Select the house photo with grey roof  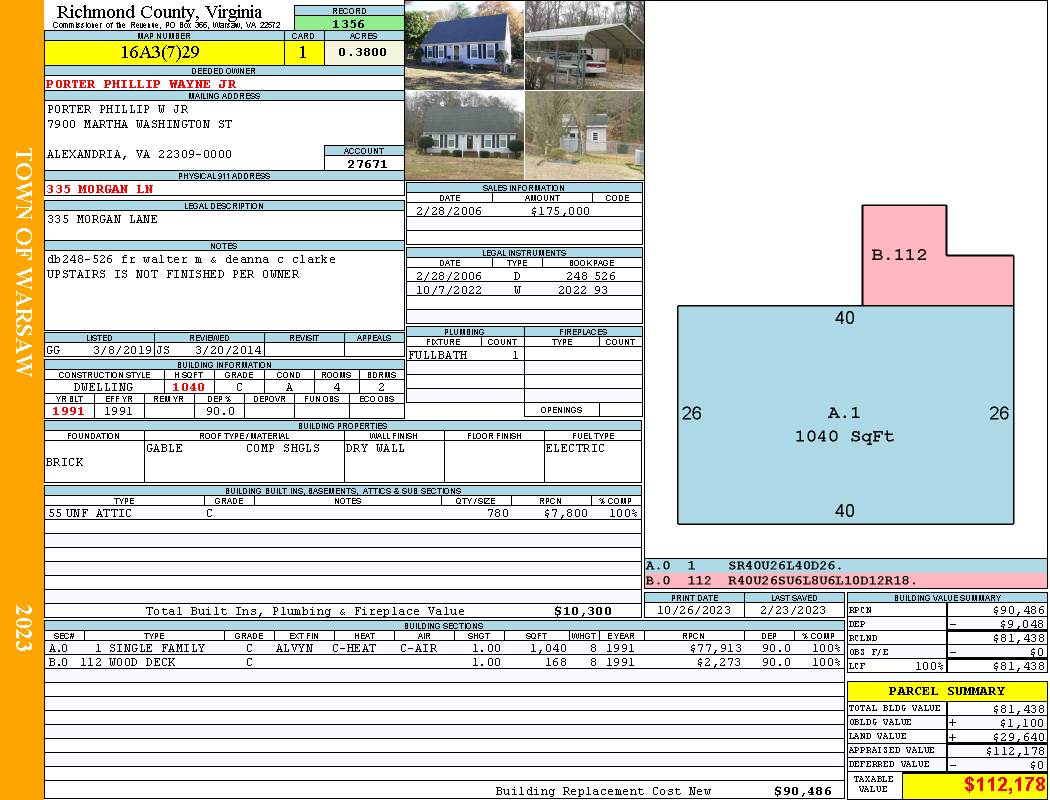(x=465, y=135)
